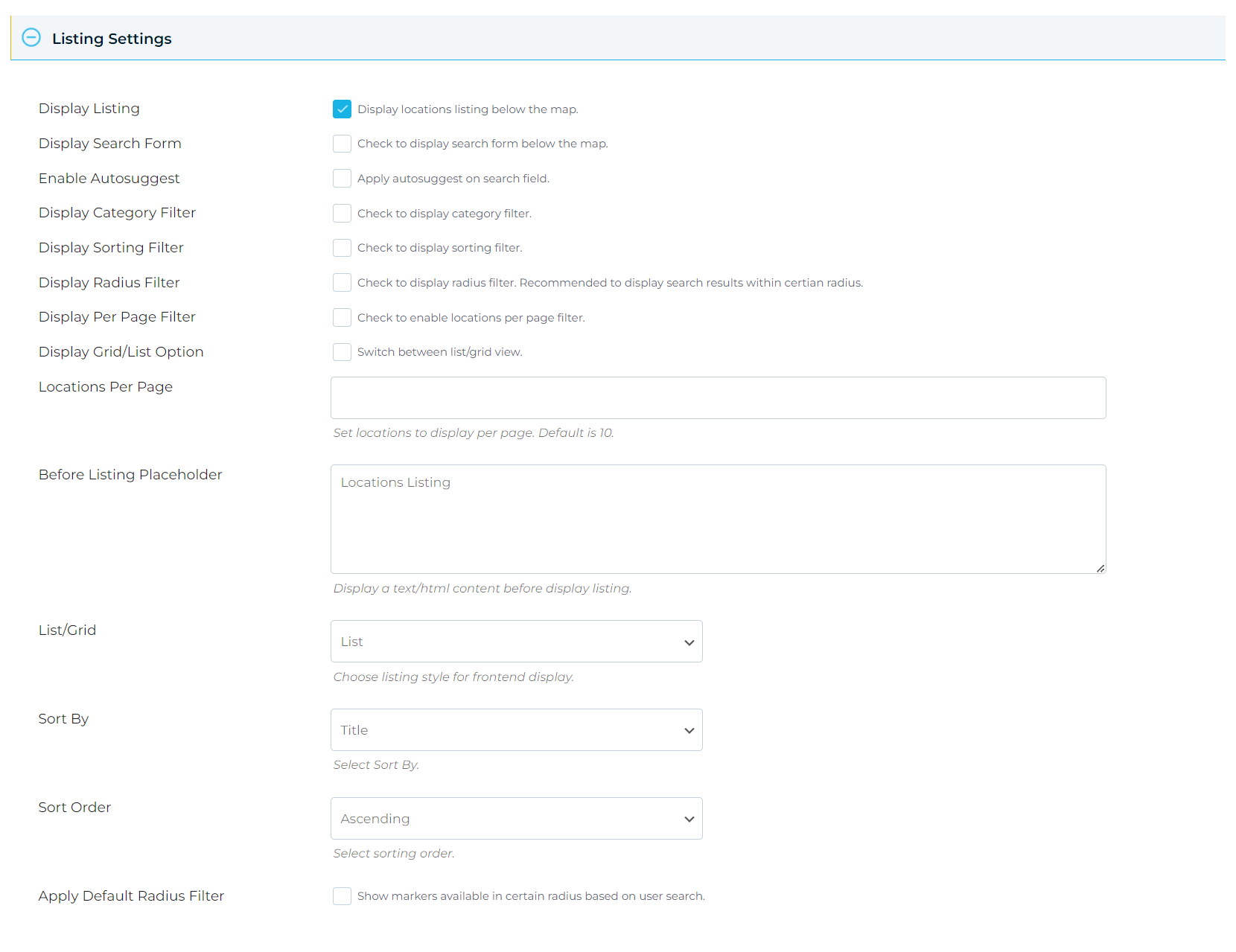
Task: Click the Display Radius Filter label
Action: click(109, 283)
